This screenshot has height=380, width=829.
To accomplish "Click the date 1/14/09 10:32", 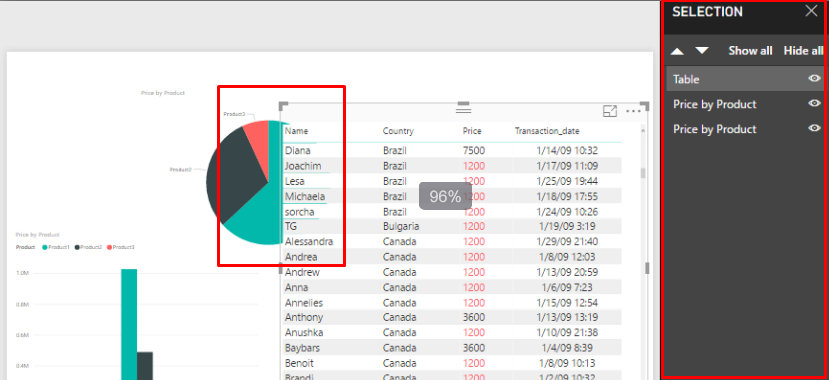I will point(568,151).
